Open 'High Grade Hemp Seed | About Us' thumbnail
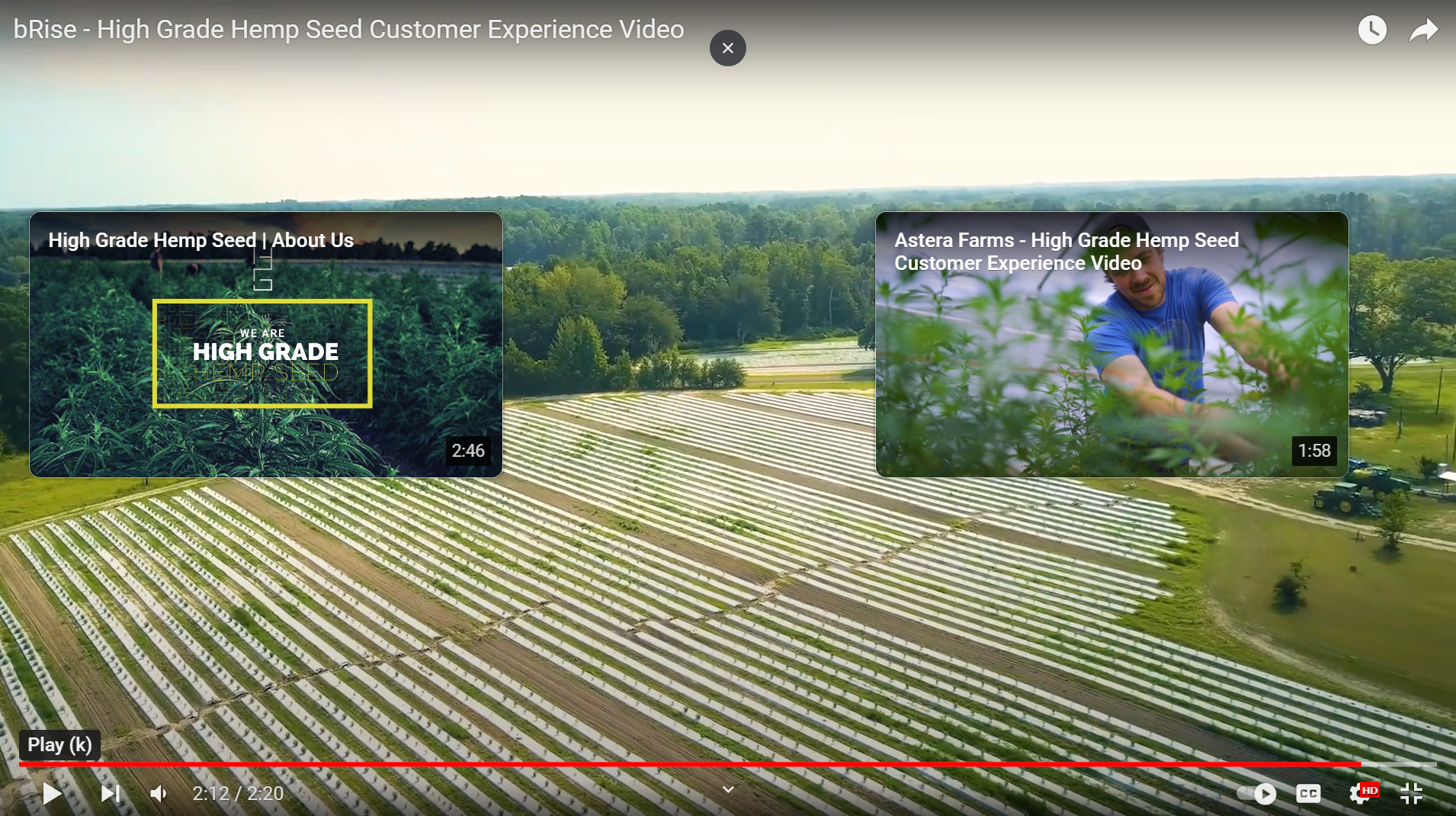 (x=266, y=345)
